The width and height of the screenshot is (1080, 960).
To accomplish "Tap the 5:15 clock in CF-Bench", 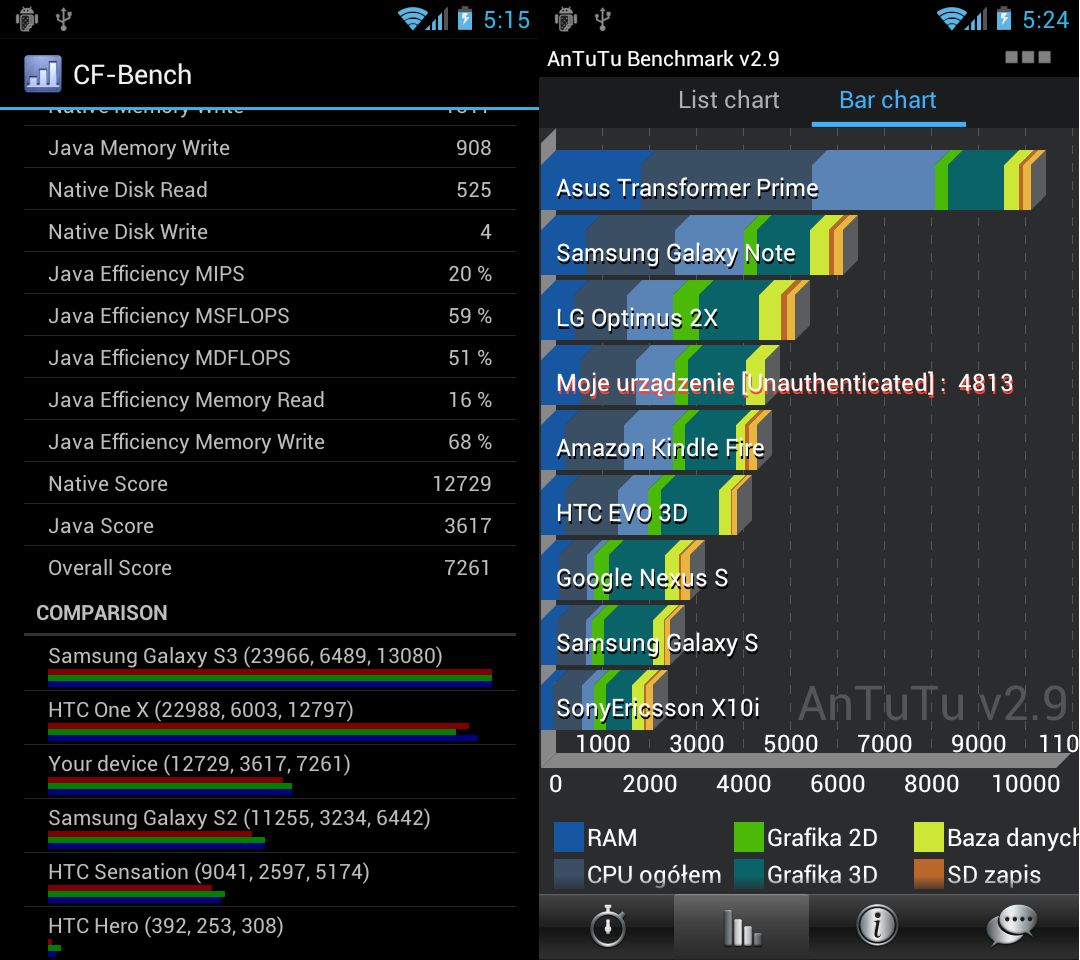I will [x=506, y=19].
